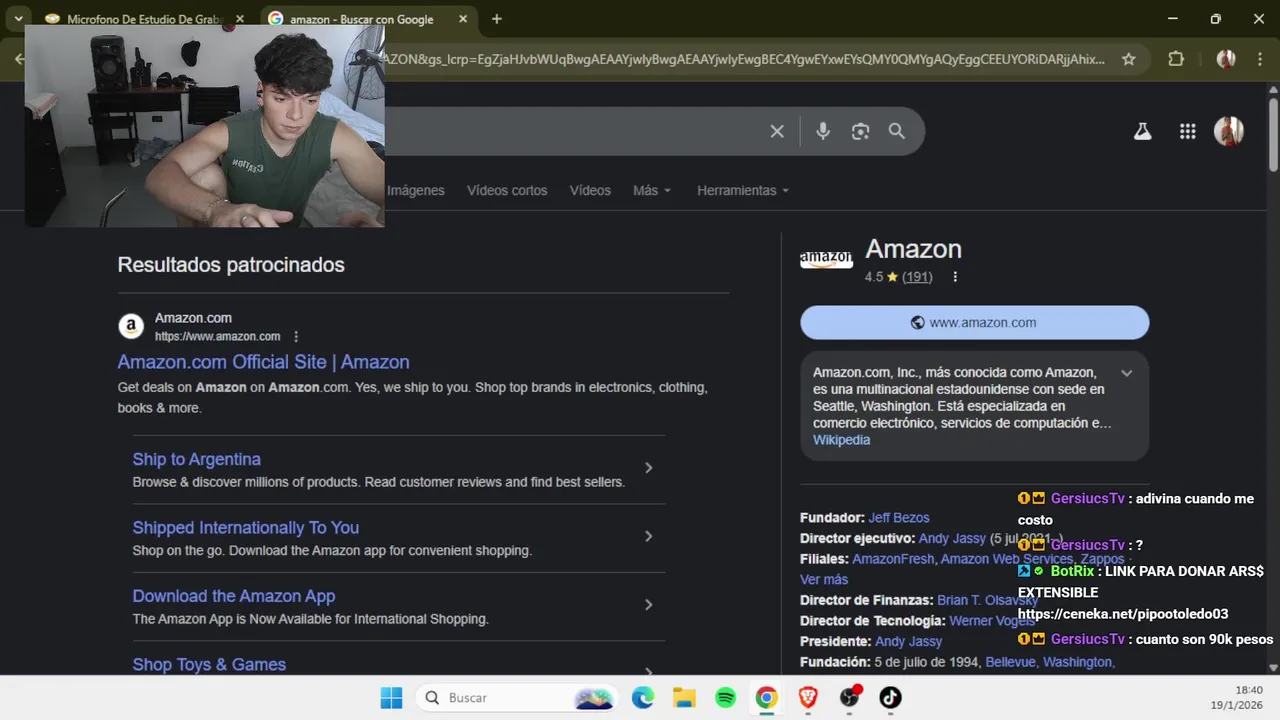Screen dimensions: 1280x720
Task: Open Google account profile picture
Action: click(1229, 131)
